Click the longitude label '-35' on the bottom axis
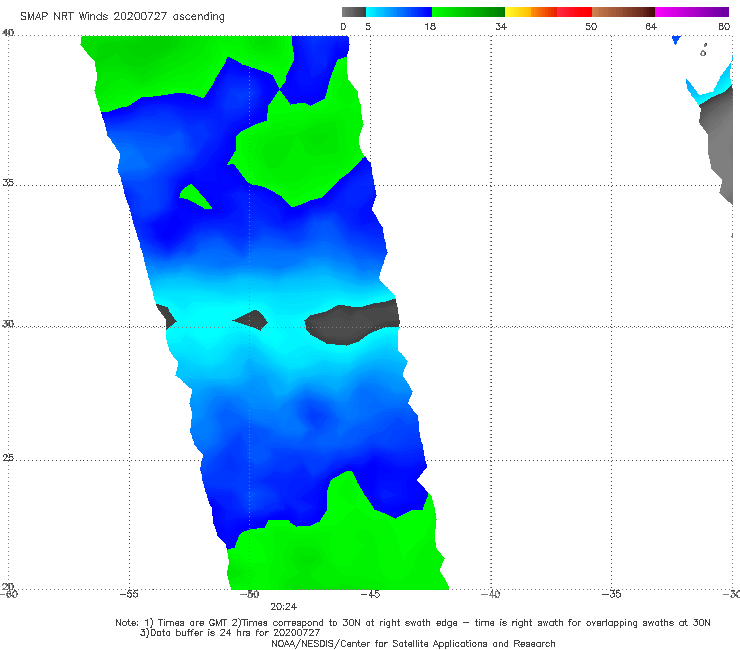Screen dimensions: 740x650 [x=612, y=594]
